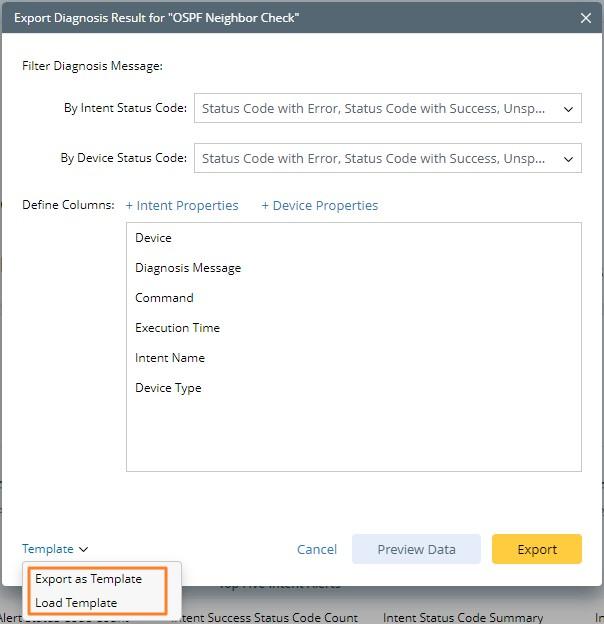Click the yellow Export button

537,549
